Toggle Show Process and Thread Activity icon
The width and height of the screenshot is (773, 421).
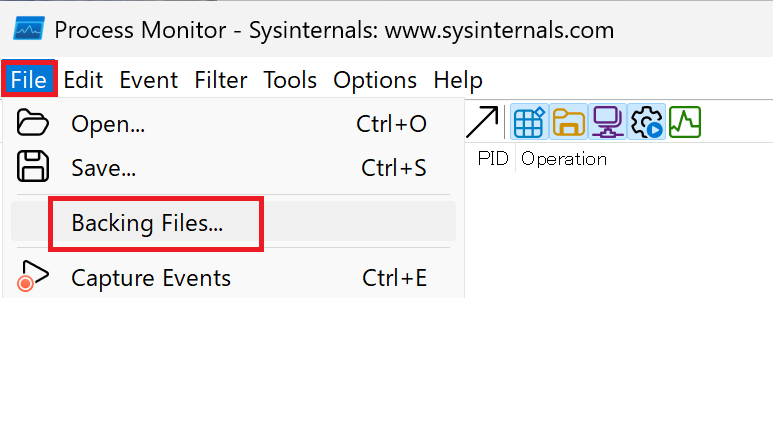click(x=646, y=122)
